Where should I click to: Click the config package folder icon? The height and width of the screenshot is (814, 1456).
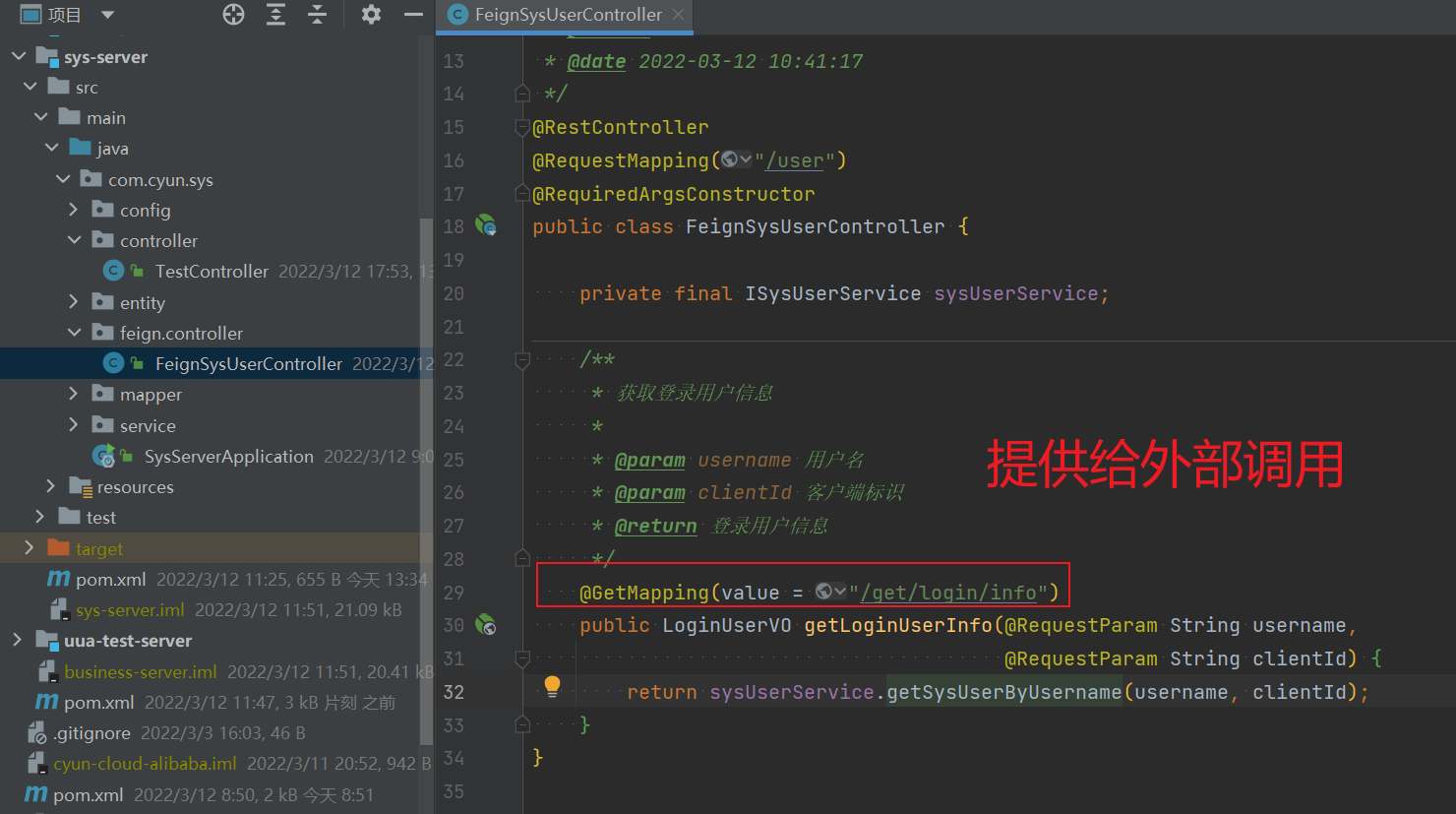coord(102,210)
